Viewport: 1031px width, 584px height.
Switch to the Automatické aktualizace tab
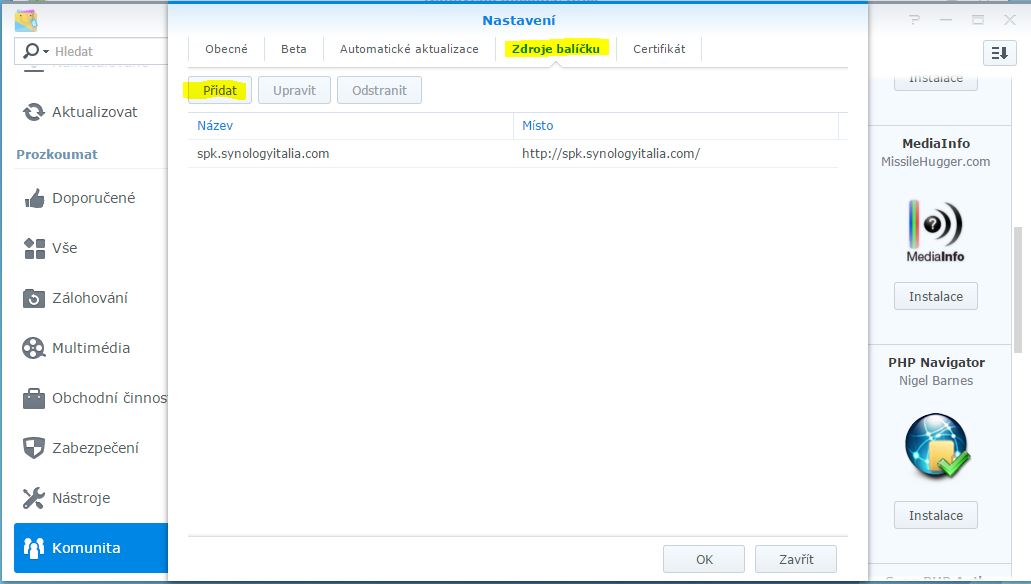click(409, 49)
